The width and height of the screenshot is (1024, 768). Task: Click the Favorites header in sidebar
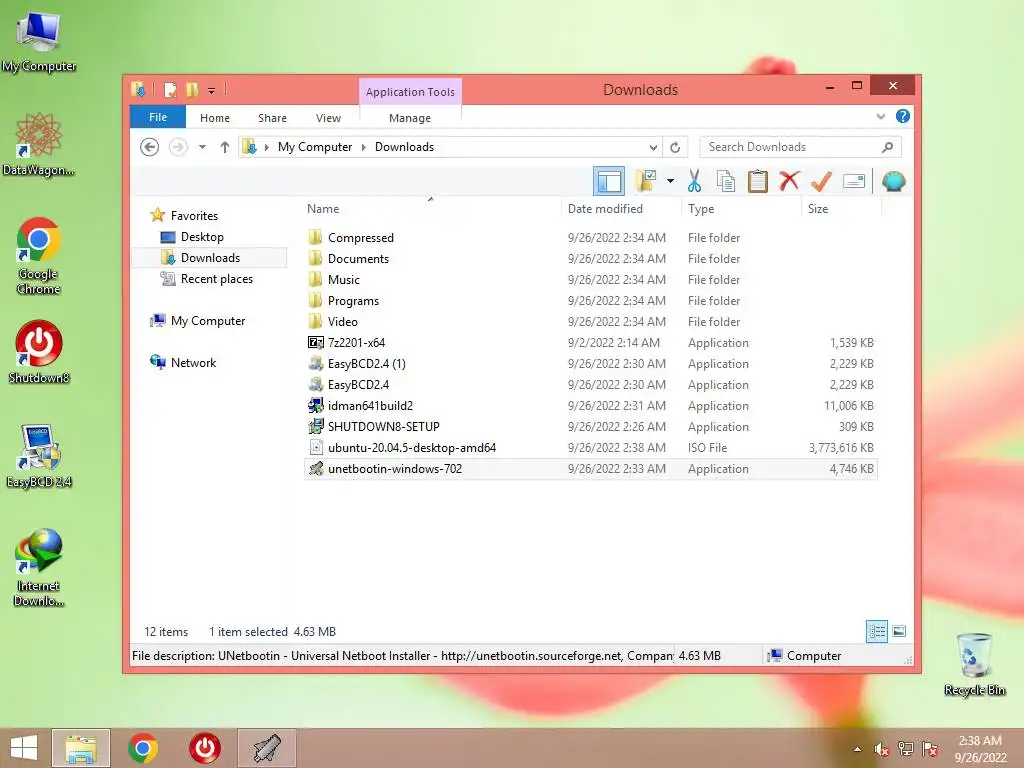click(x=194, y=216)
